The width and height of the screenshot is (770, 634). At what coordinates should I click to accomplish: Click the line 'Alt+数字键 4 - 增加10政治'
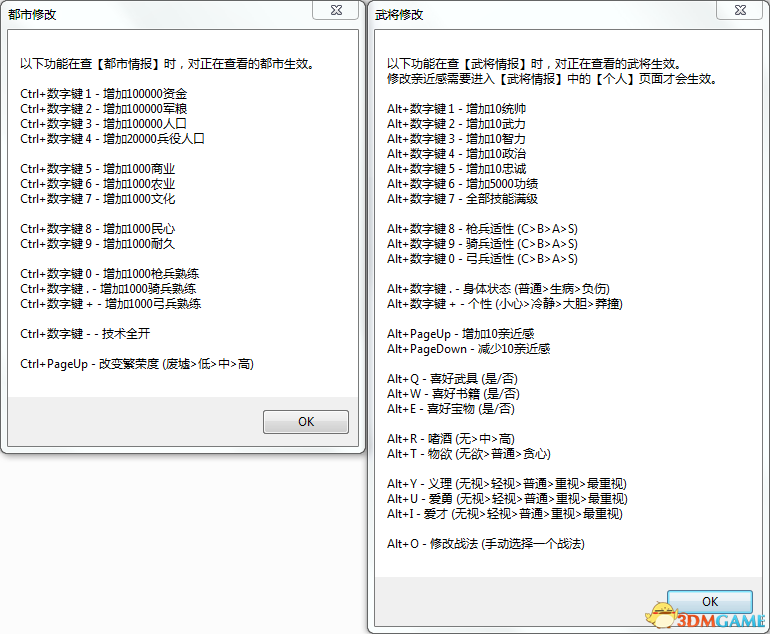click(457, 154)
